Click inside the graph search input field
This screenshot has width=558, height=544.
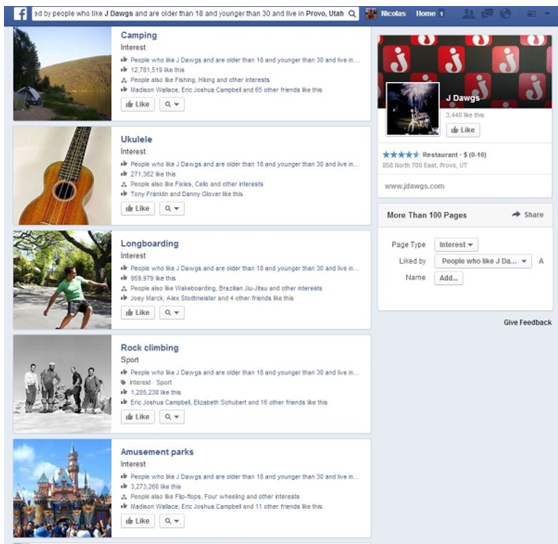point(189,14)
